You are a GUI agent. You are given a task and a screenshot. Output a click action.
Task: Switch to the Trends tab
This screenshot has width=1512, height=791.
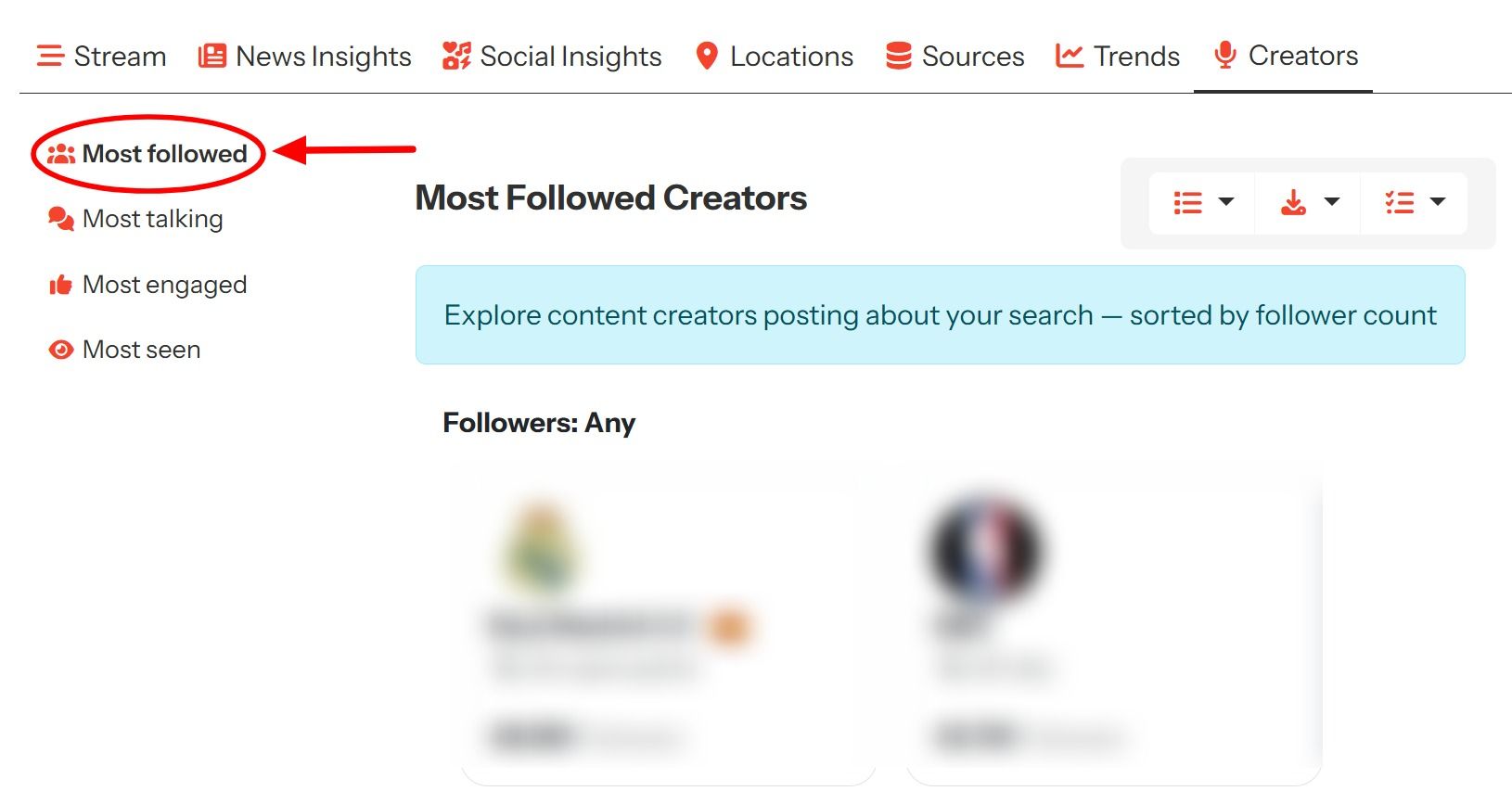[x=1118, y=57]
